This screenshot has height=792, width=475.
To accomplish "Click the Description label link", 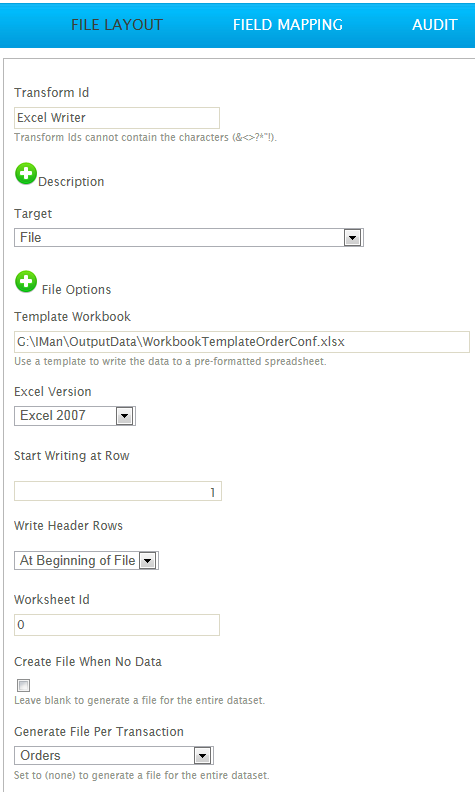I will point(71,182).
